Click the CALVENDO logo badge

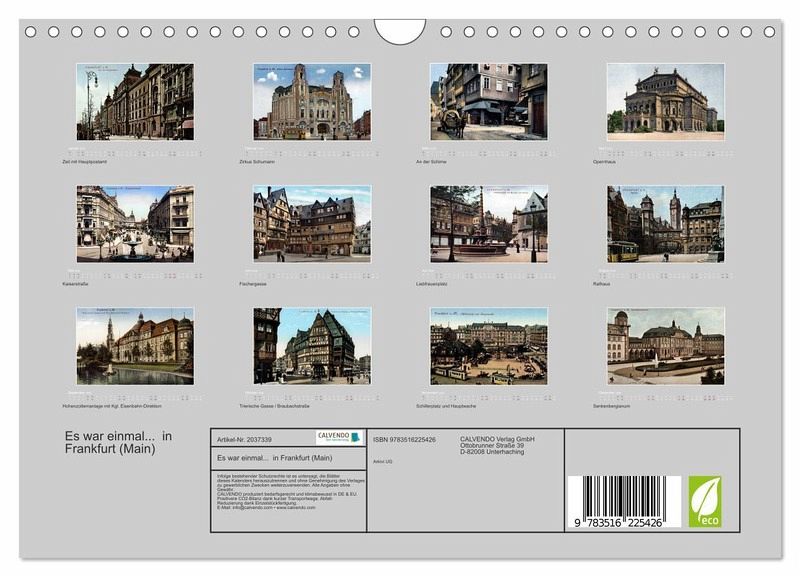338,437
